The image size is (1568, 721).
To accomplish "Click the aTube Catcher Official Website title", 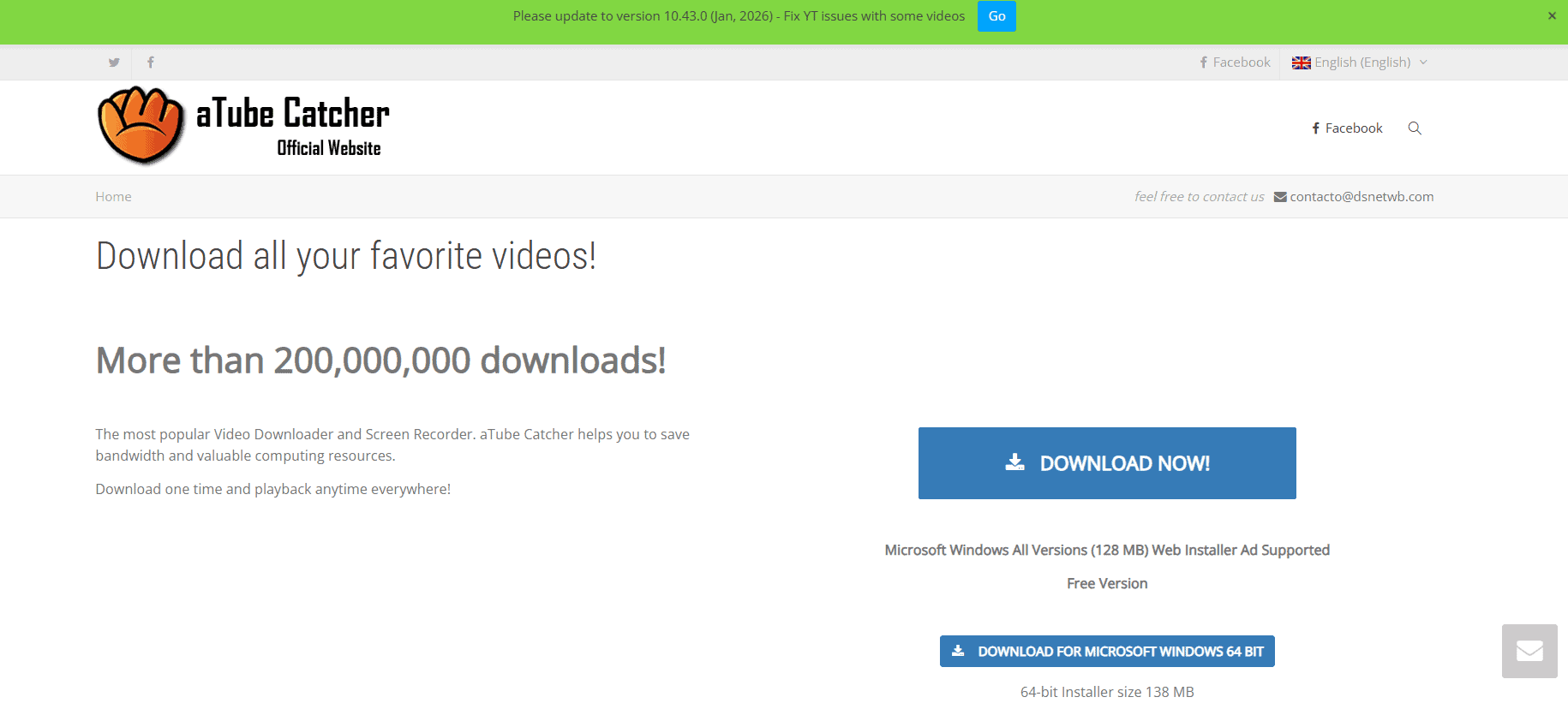I will [x=293, y=125].
